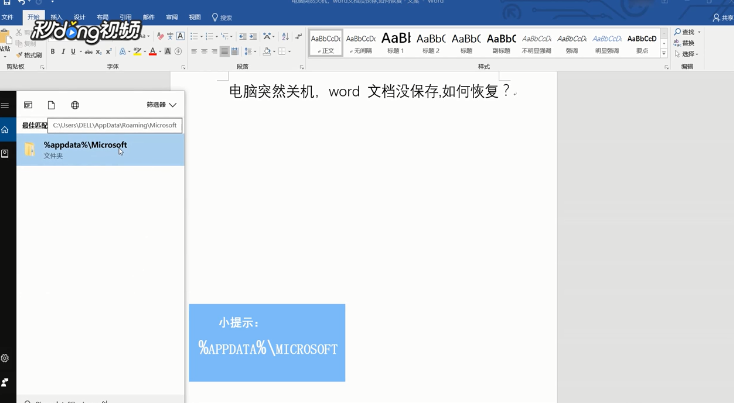Open the font color dropdown arrow
The width and height of the screenshot is (734, 403).
point(160,52)
